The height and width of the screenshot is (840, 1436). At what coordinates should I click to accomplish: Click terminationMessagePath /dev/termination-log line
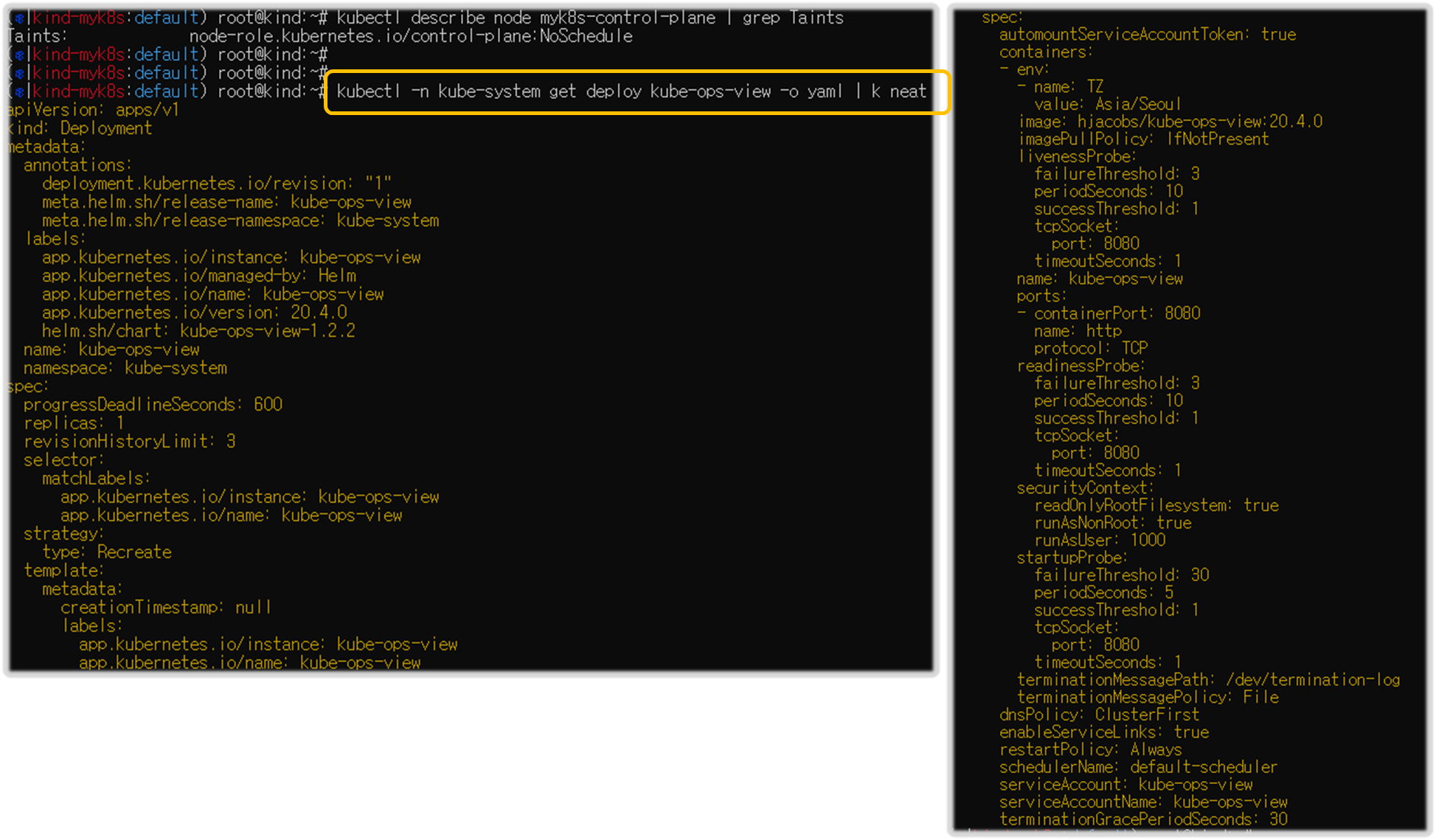tap(1208, 680)
